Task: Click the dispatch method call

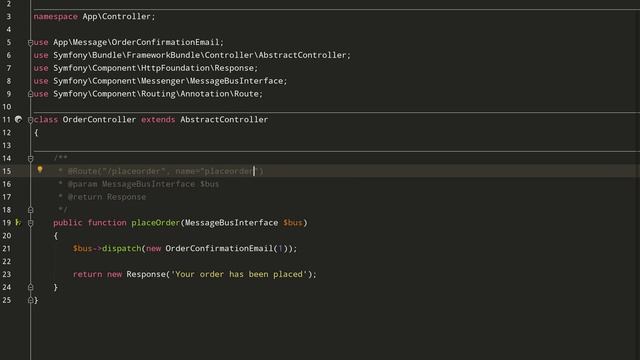Action: tap(121, 248)
